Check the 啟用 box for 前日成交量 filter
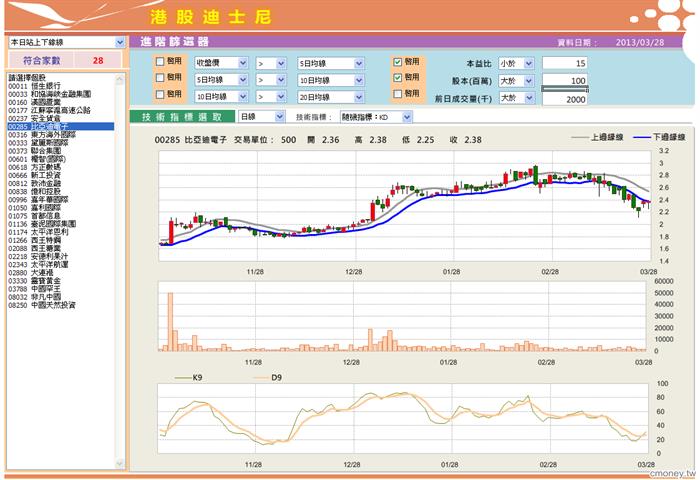Image resolution: width=700 pixels, height=480 pixels. [x=399, y=95]
